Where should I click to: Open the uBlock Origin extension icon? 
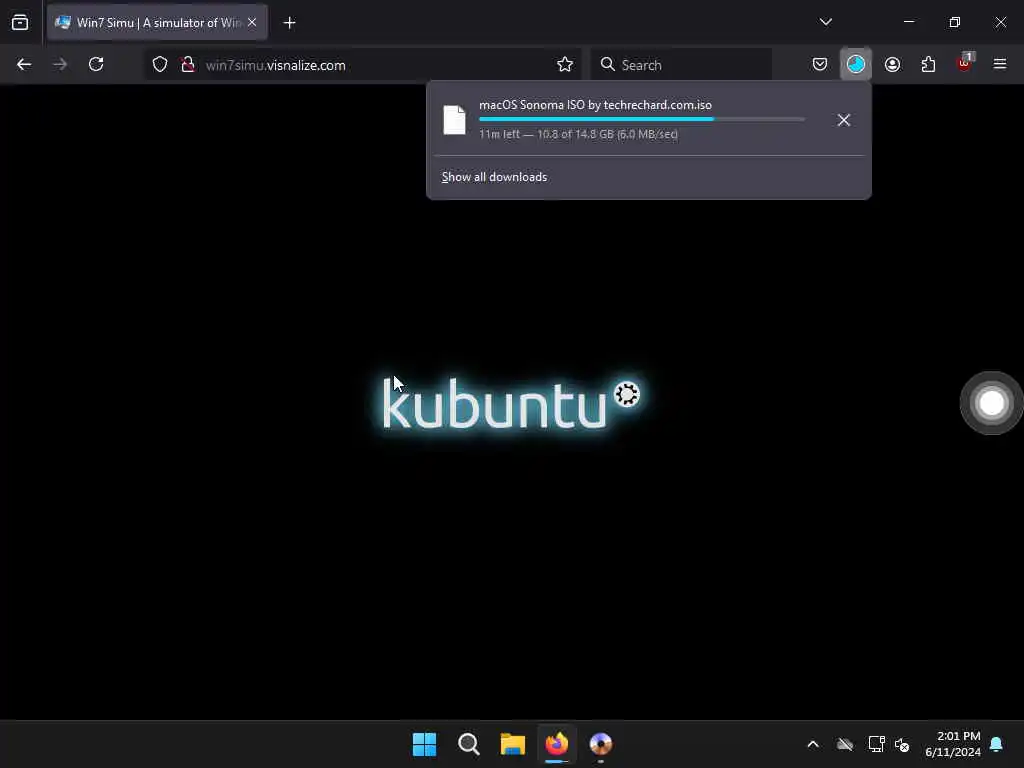point(965,63)
